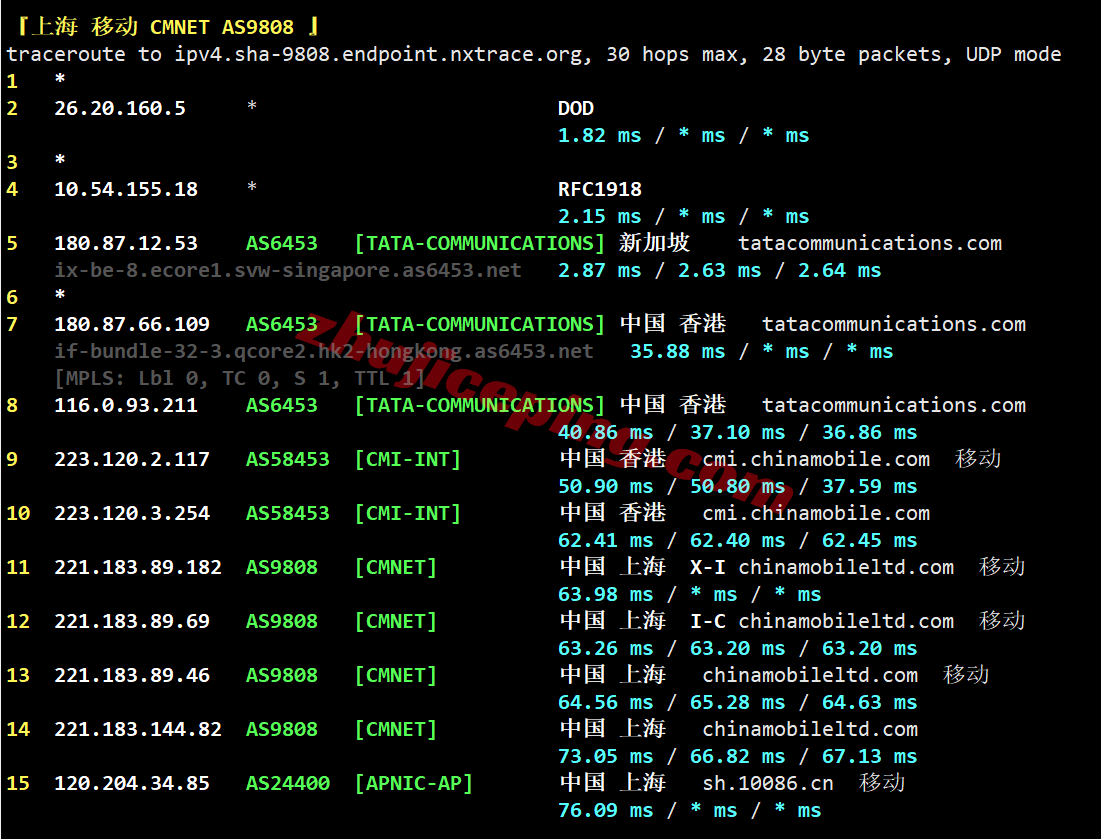
Task: Click the 76.09 ms latency value
Action: 605,811
